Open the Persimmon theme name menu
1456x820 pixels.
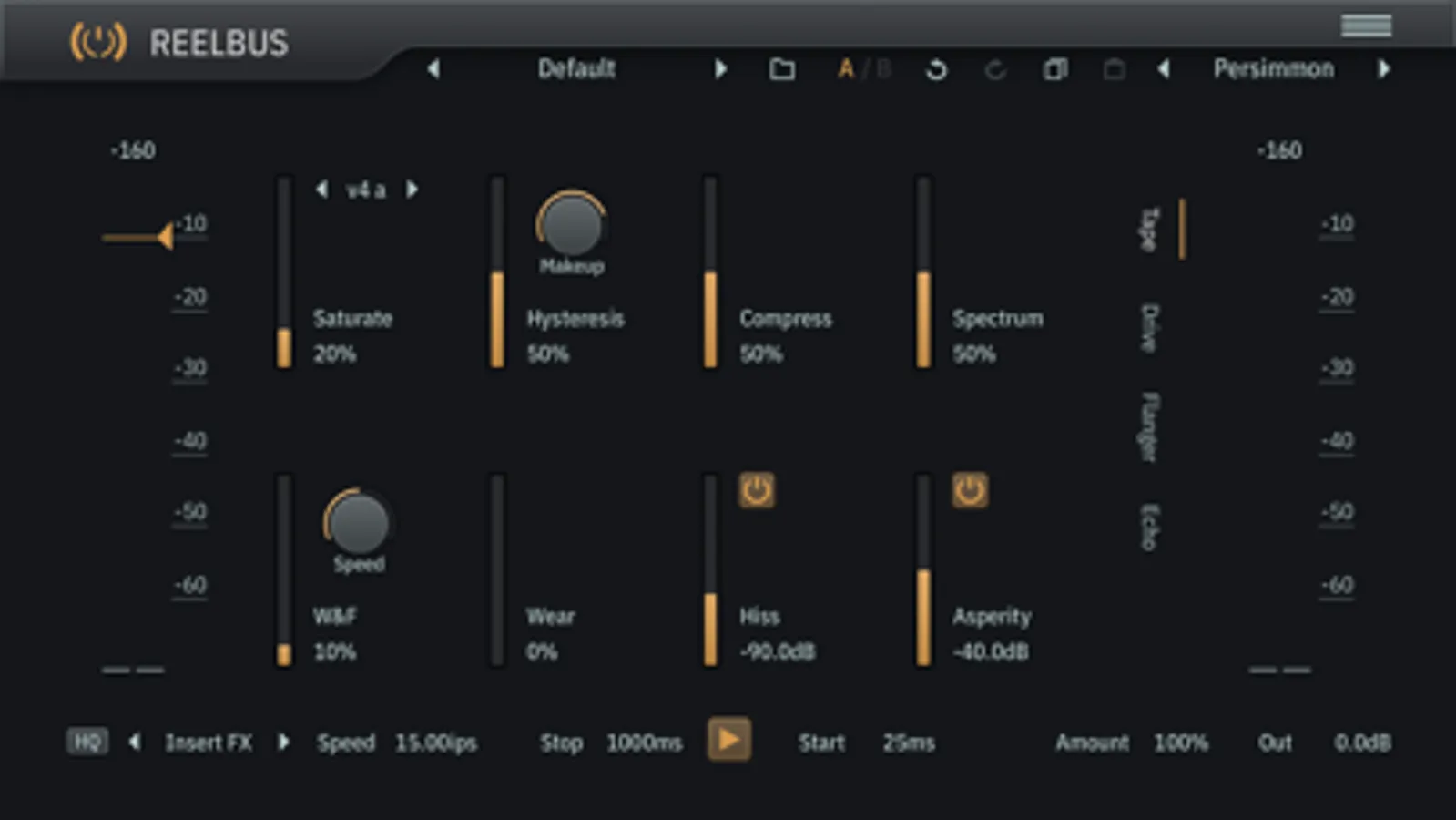click(x=1273, y=68)
